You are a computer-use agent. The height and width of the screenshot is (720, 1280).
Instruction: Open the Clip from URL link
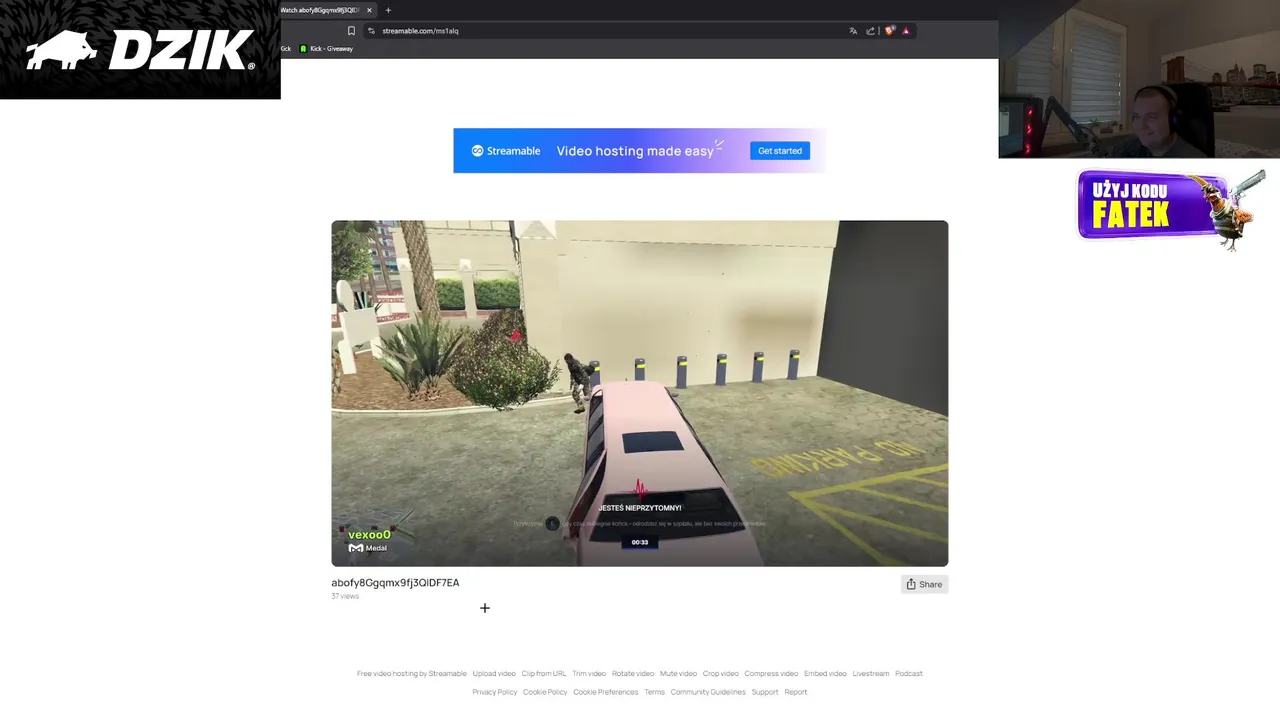click(x=544, y=674)
